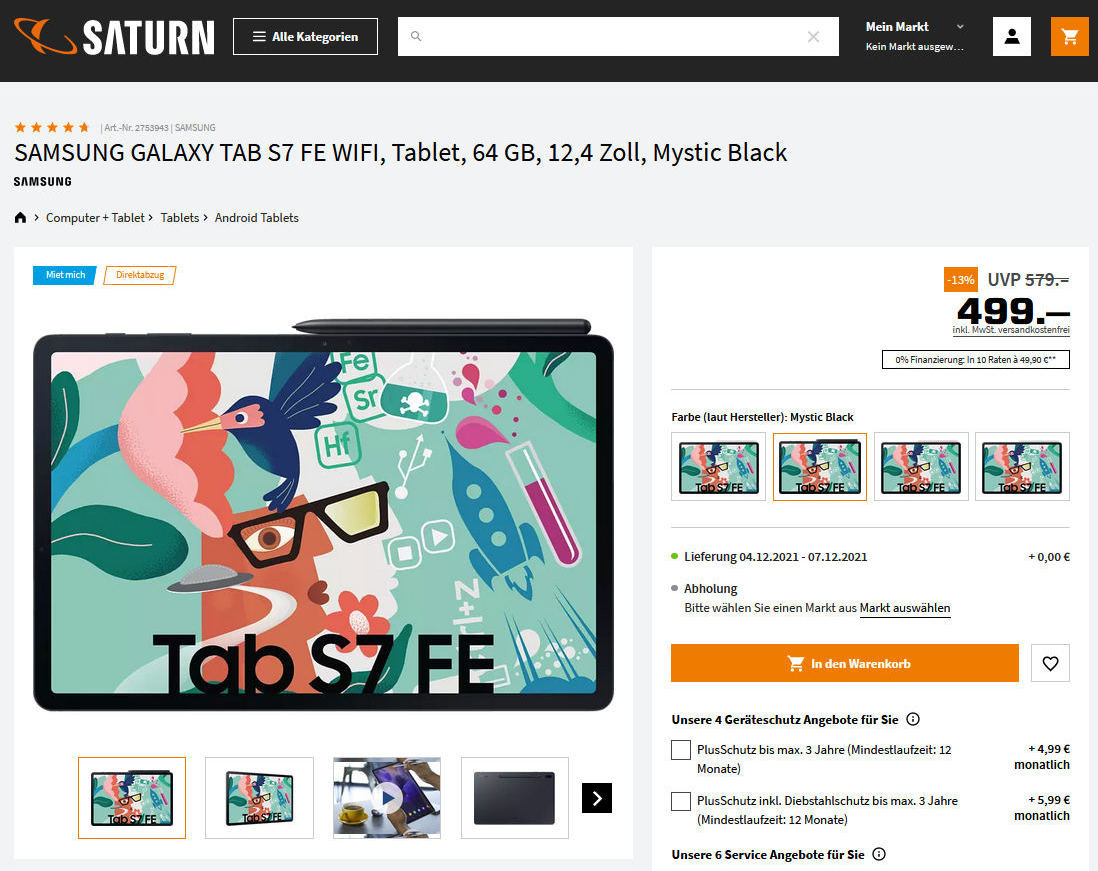Open the Alle Kategorien menu
1098x871 pixels.
coord(305,36)
